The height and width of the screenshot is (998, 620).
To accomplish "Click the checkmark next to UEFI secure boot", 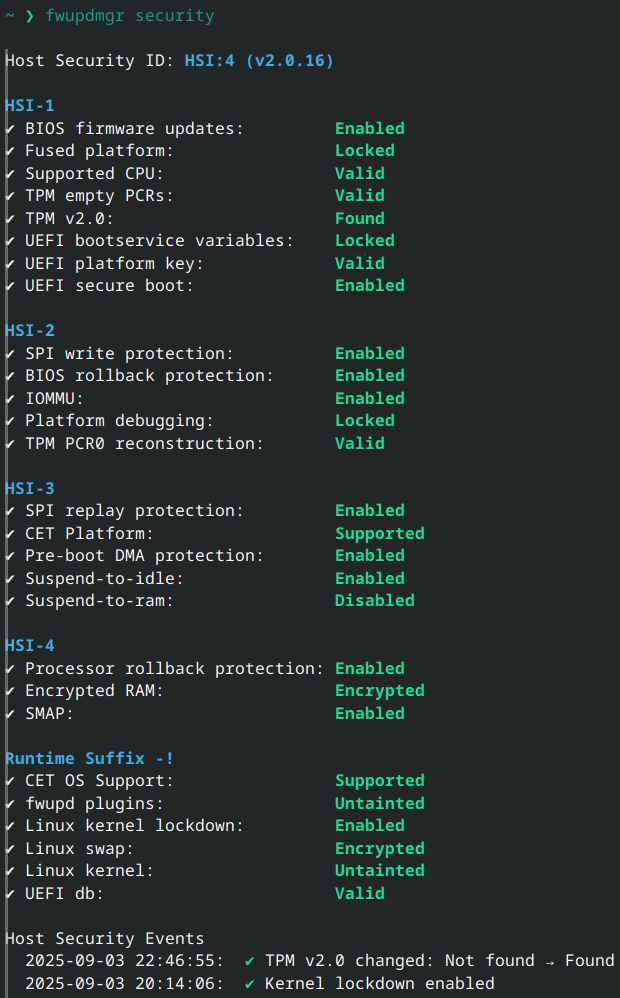I will click(x=10, y=286).
